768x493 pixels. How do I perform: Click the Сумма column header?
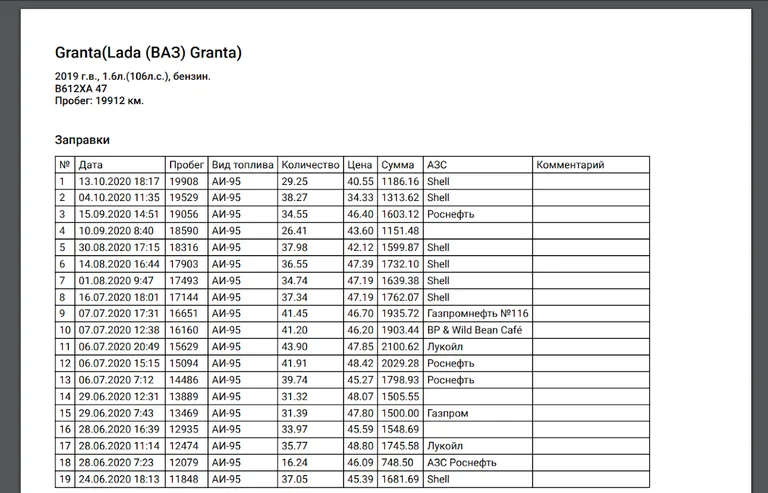pos(398,165)
